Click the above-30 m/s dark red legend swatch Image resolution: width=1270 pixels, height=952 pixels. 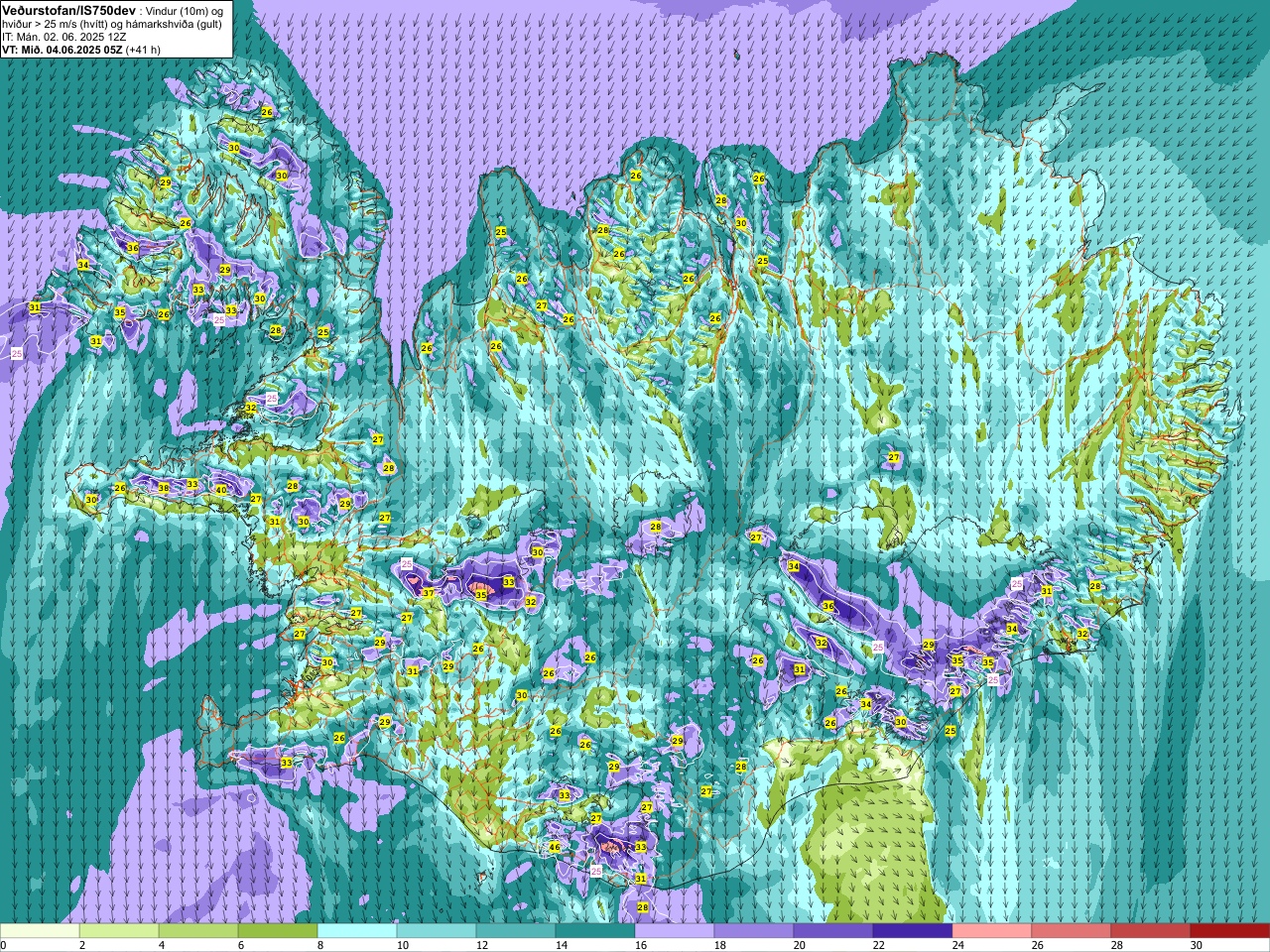[1230, 931]
